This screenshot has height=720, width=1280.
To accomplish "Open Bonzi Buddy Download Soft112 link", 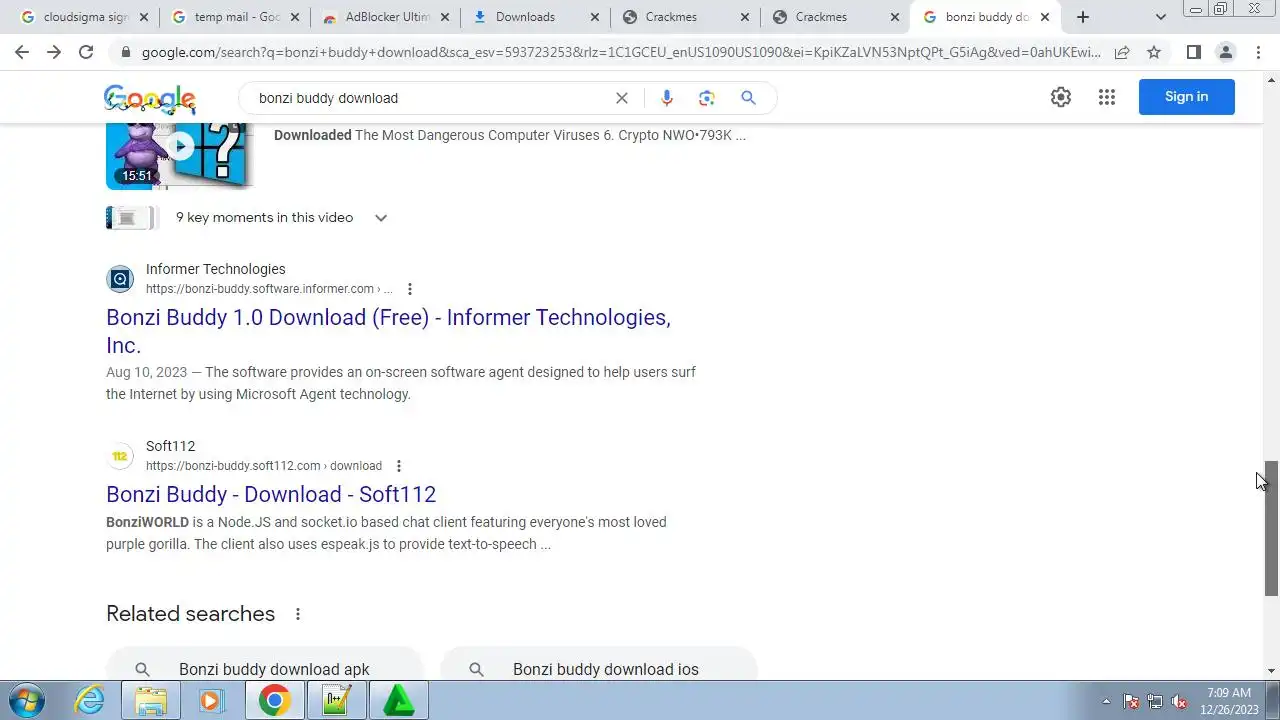I will 271,494.
